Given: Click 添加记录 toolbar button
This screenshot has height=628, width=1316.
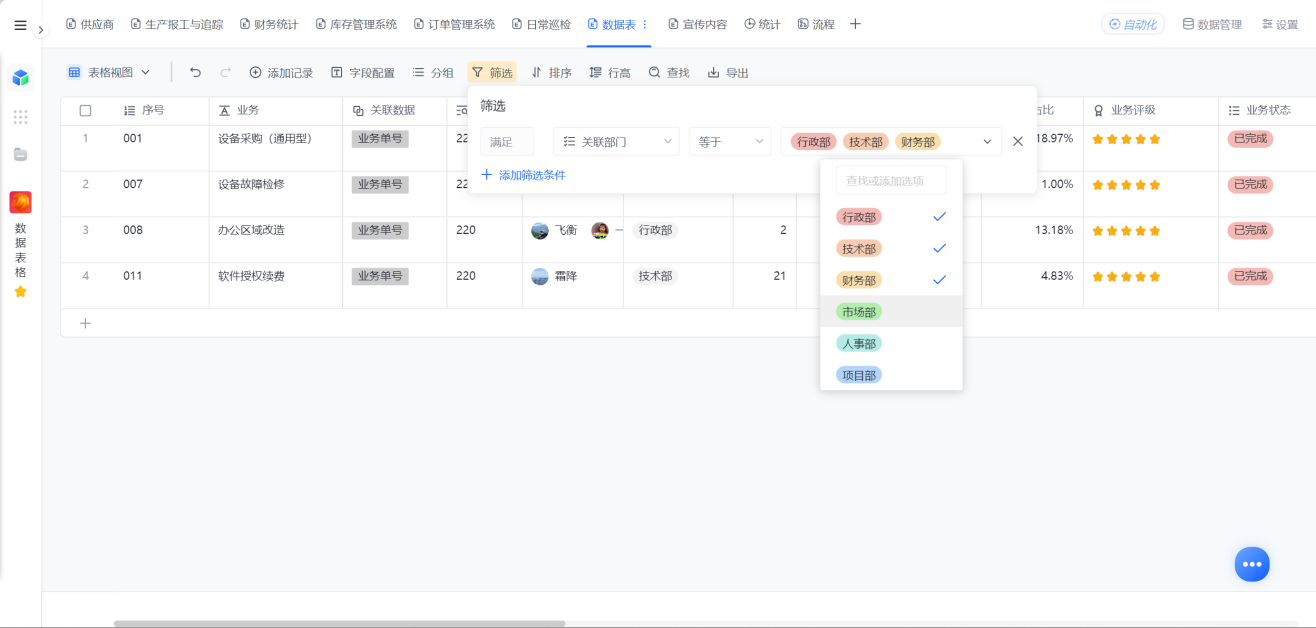Looking at the screenshot, I should pyautogui.click(x=281, y=72).
